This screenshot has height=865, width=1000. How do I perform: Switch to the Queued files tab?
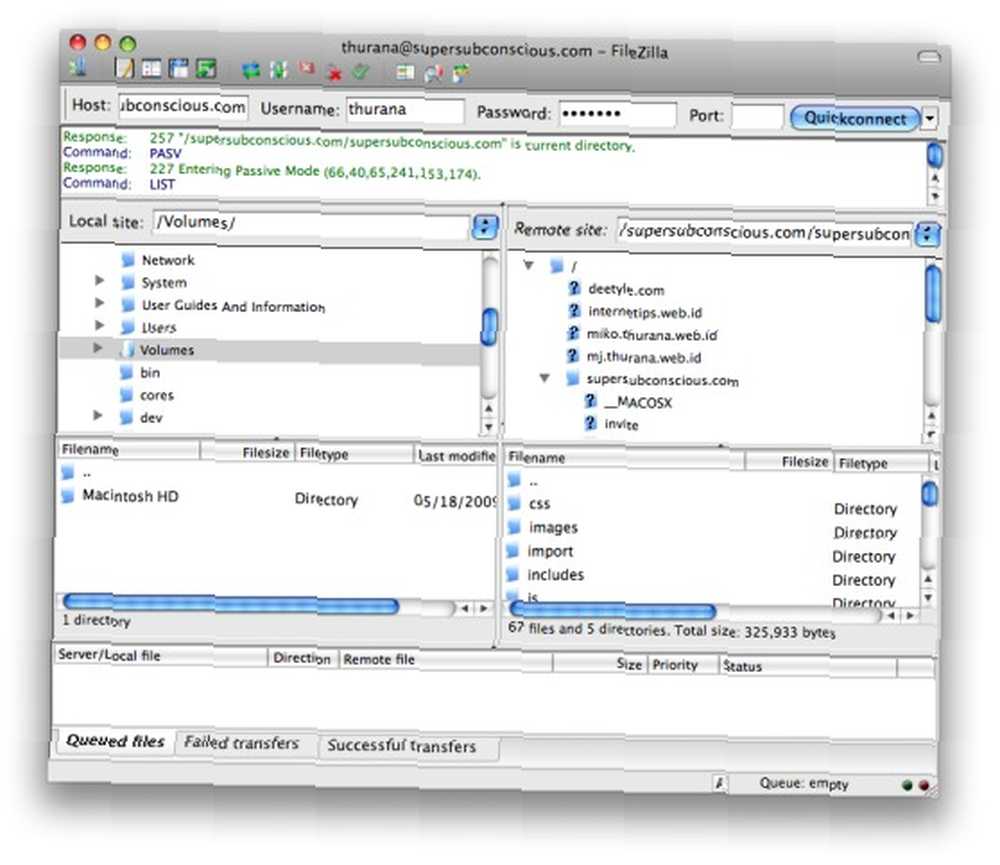[x=115, y=741]
